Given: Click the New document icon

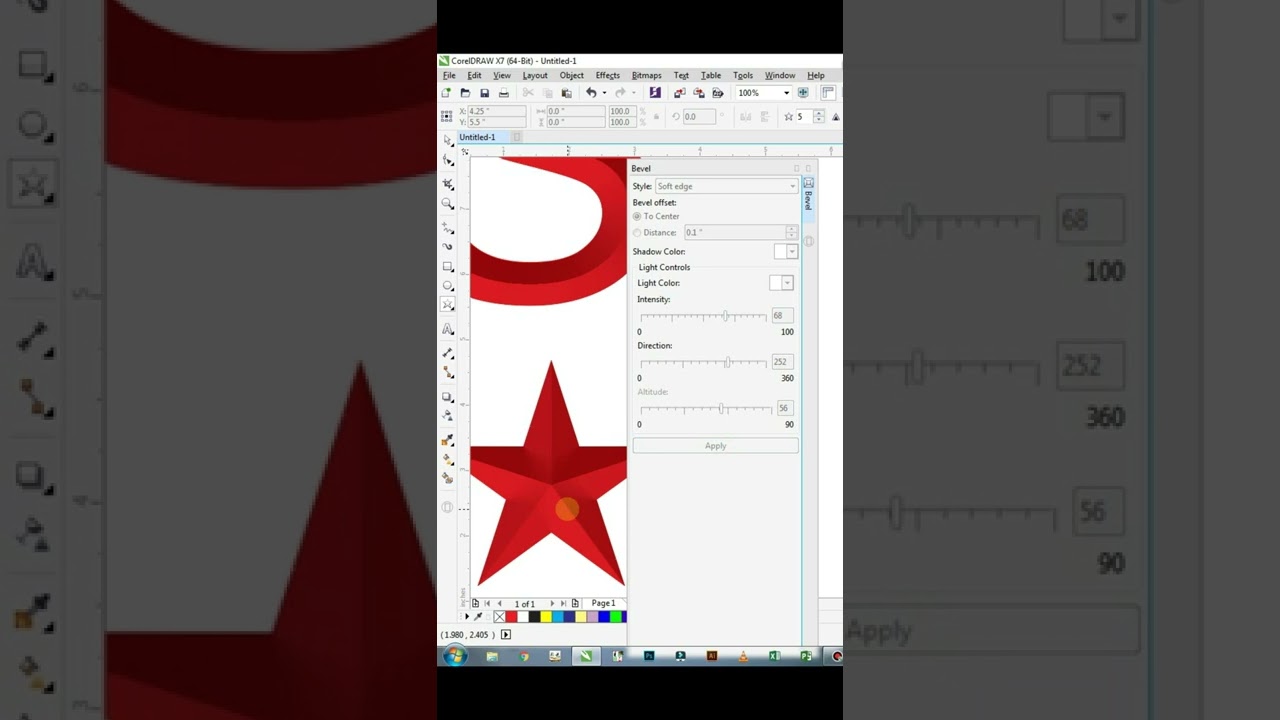Looking at the screenshot, I should [x=446, y=93].
